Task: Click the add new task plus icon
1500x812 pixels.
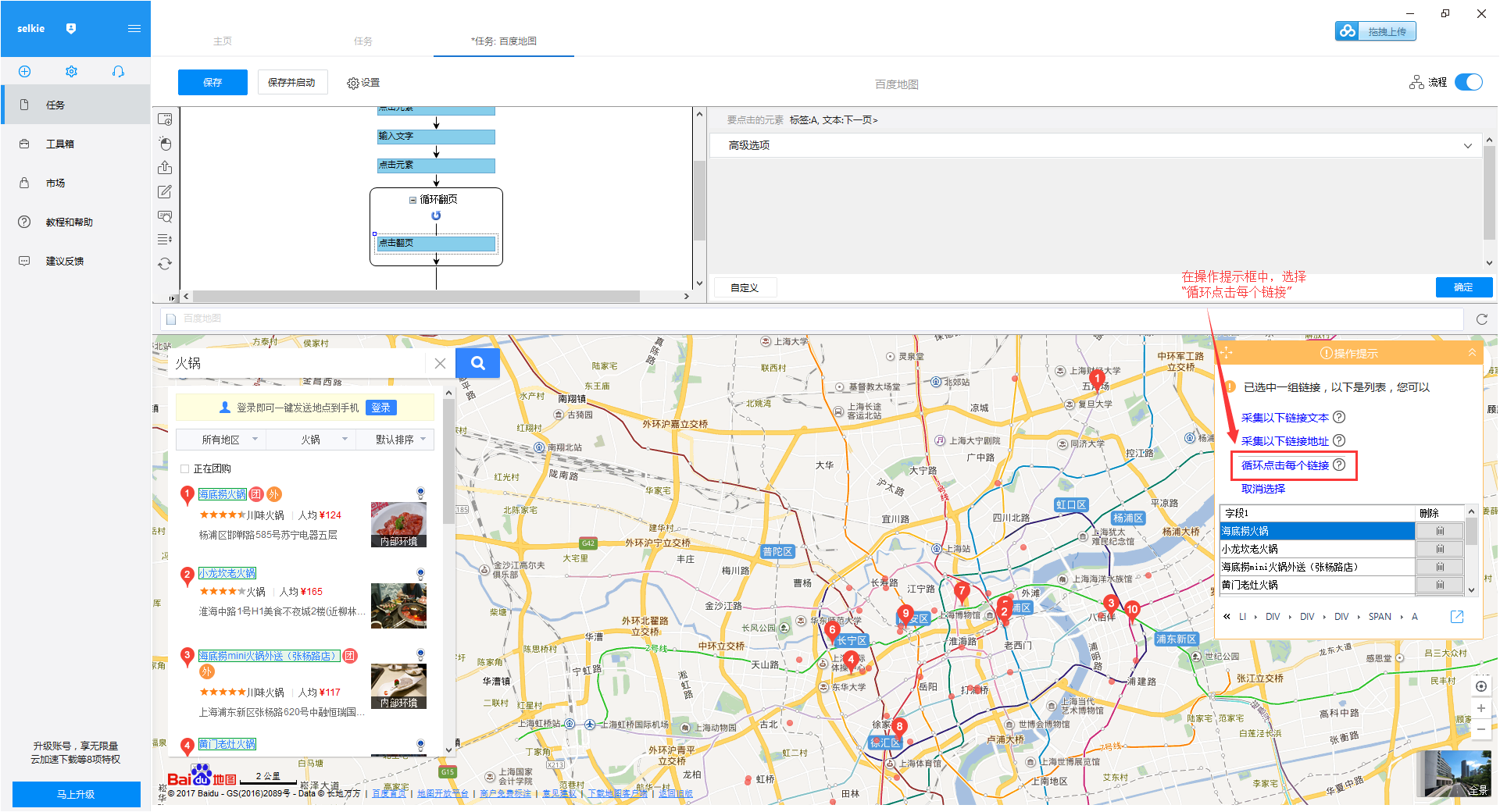Action: [x=24, y=72]
